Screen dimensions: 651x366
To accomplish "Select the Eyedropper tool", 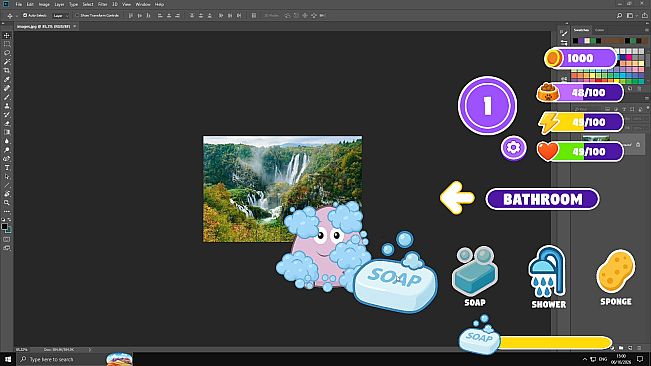I will point(7,79).
